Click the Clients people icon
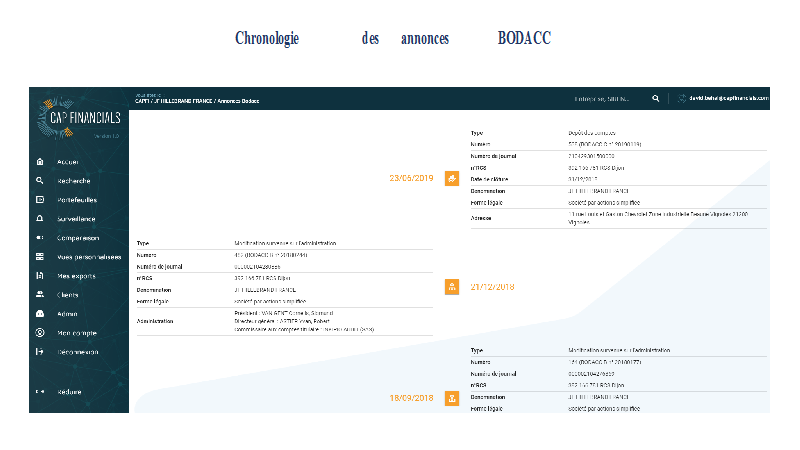The height and width of the screenshot is (450, 800). [x=39, y=294]
